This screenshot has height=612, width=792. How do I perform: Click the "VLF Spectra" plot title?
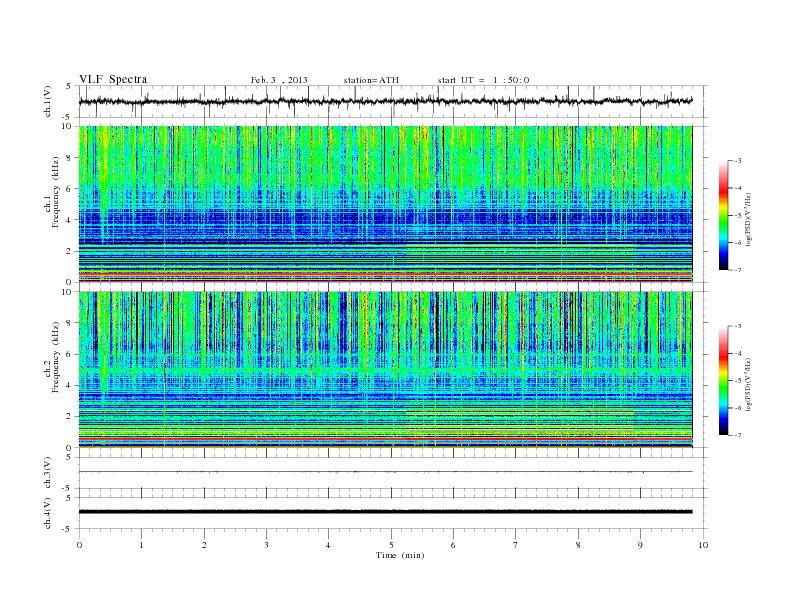113,79
